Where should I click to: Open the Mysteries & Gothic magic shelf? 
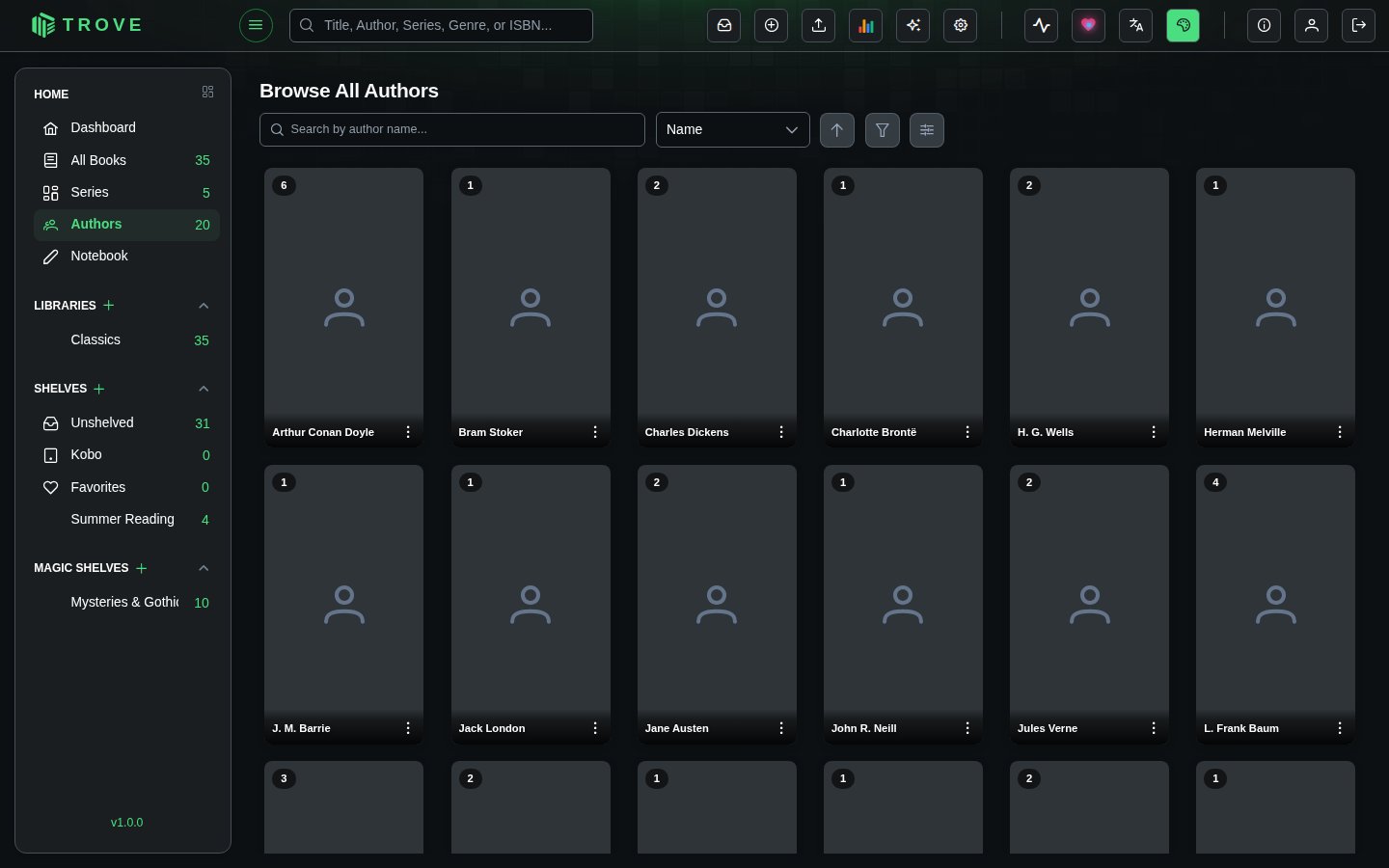pos(127,603)
